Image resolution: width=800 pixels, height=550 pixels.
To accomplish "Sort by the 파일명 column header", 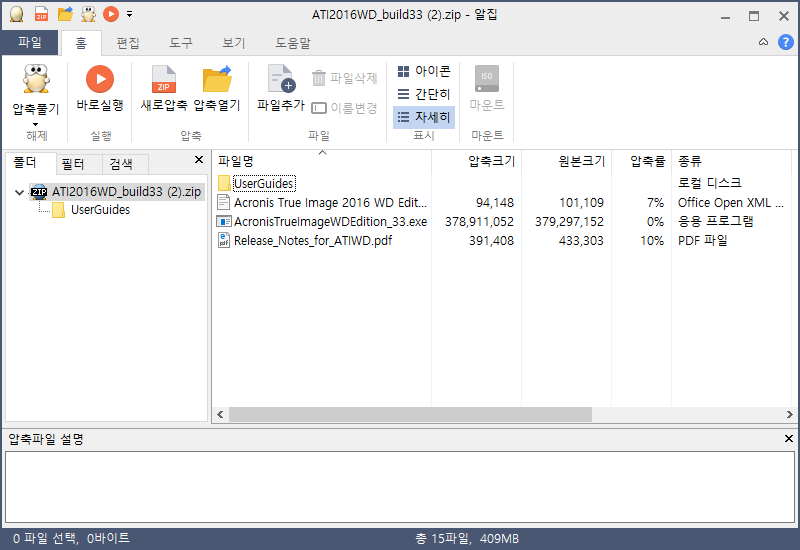I will (321, 161).
